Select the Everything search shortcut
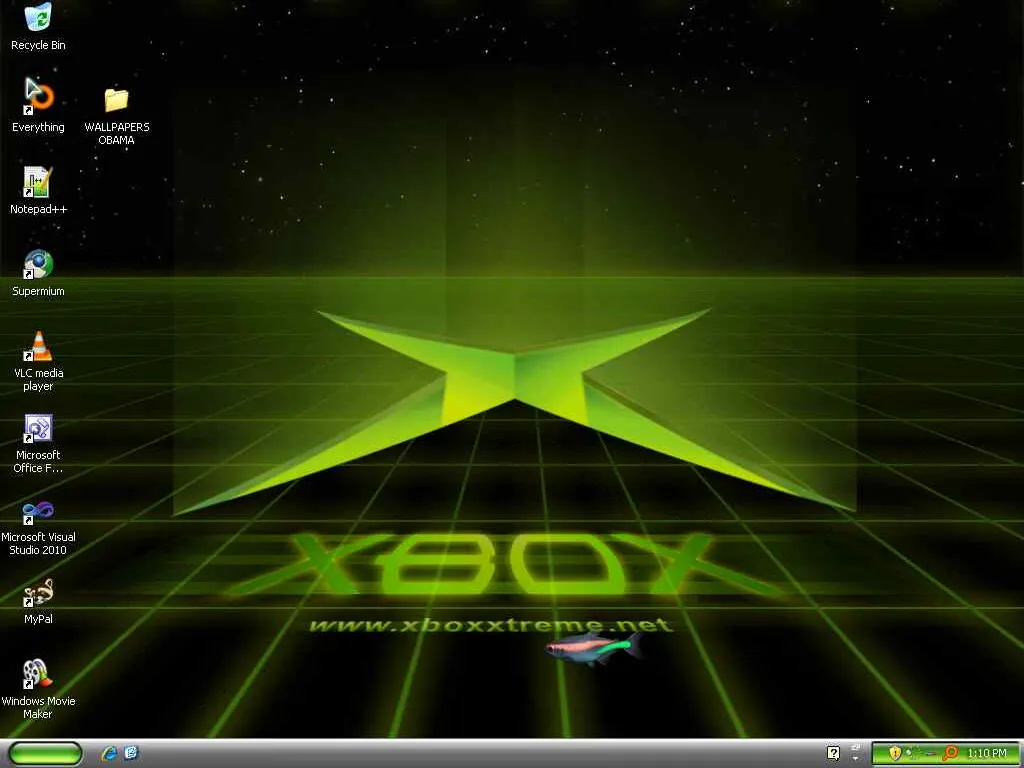 coord(38,106)
